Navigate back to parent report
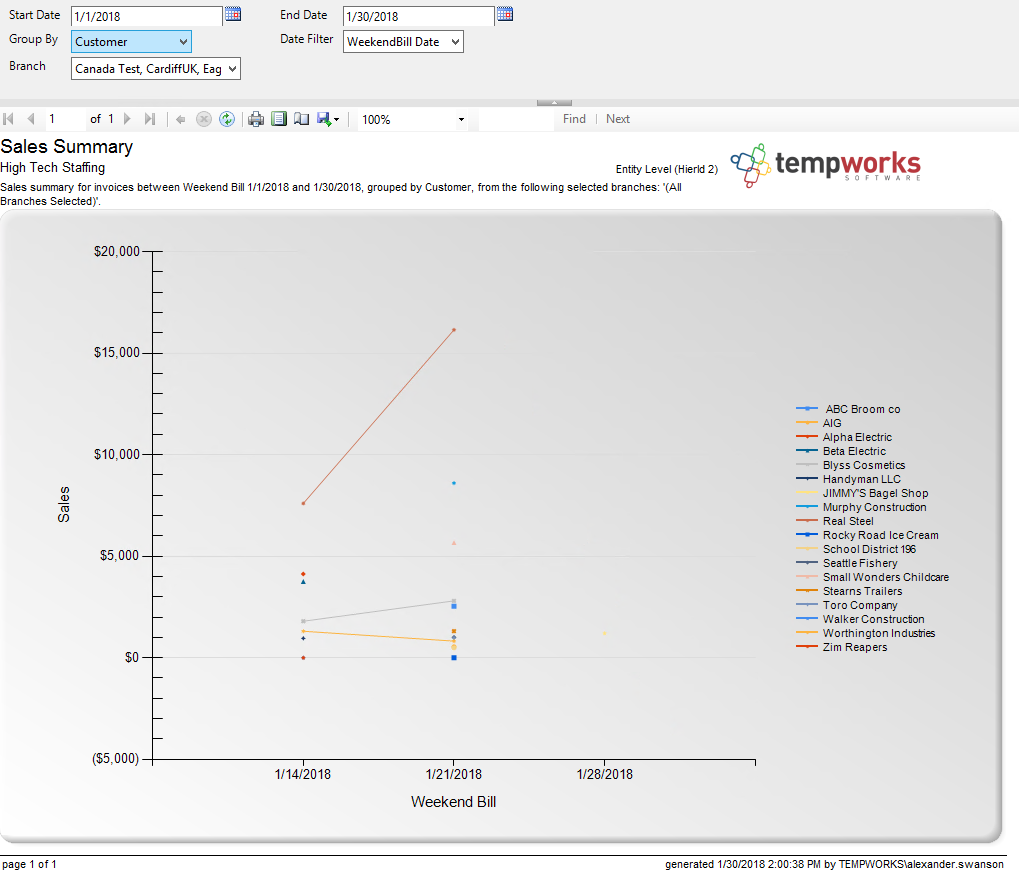This screenshot has width=1019, height=875. [x=181, y=119]
